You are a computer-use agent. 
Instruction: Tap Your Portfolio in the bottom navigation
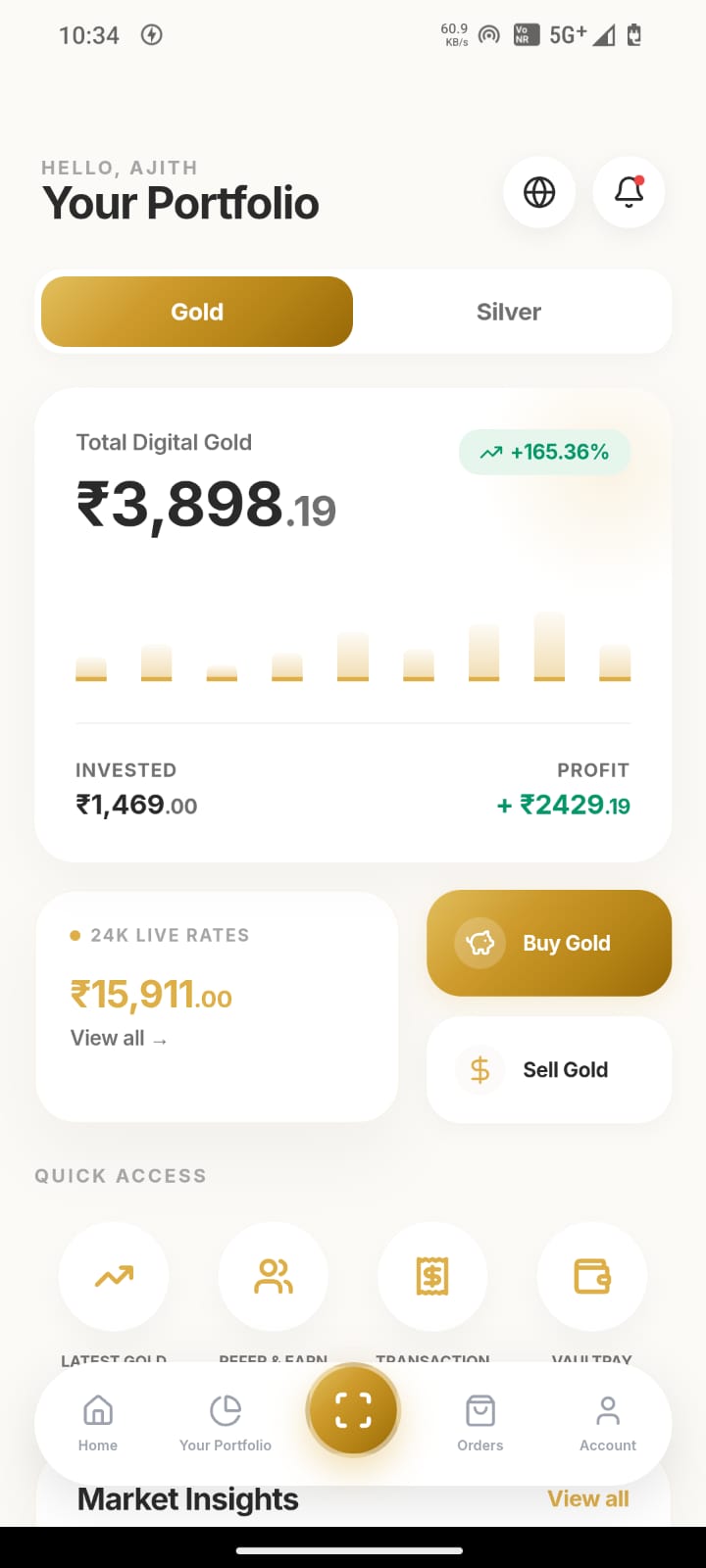(x=226, y=1421)
